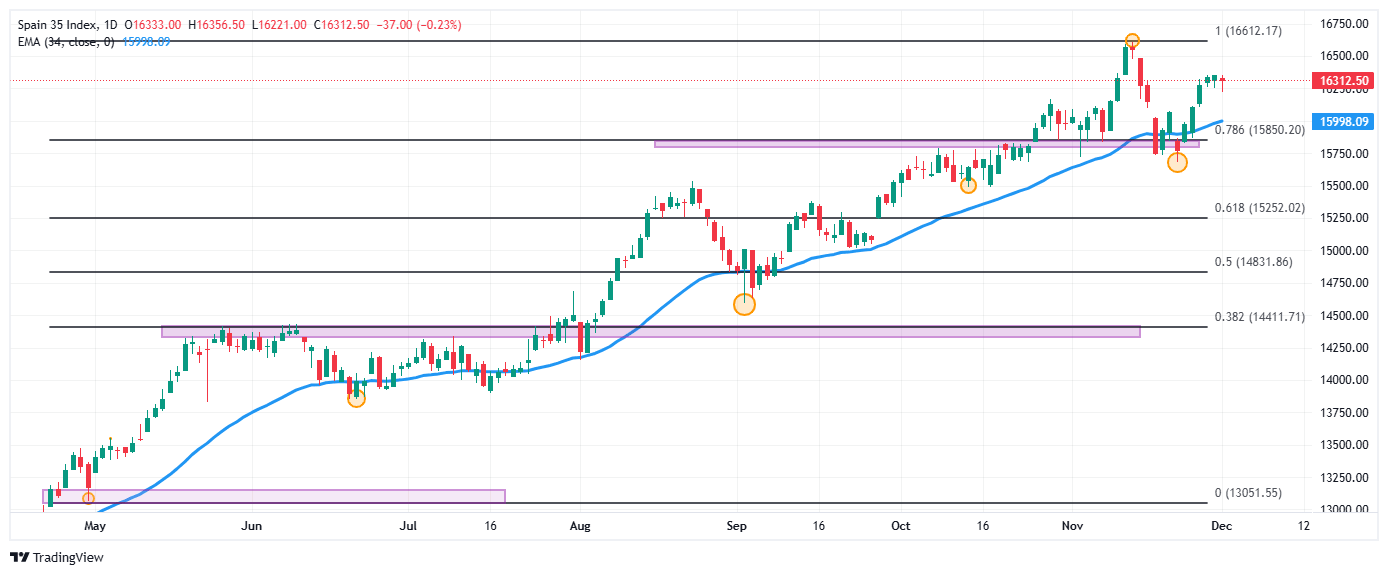Click the TradingView logo
The height and width of the screenshot is (575, 1388).
[57, 558]
